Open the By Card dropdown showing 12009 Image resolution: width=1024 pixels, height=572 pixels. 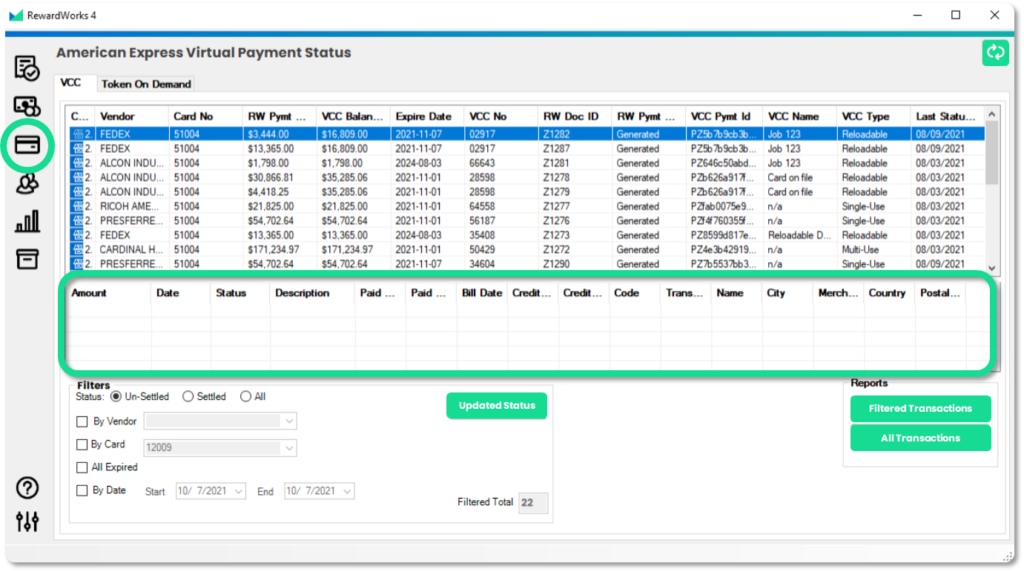(220, 447)
